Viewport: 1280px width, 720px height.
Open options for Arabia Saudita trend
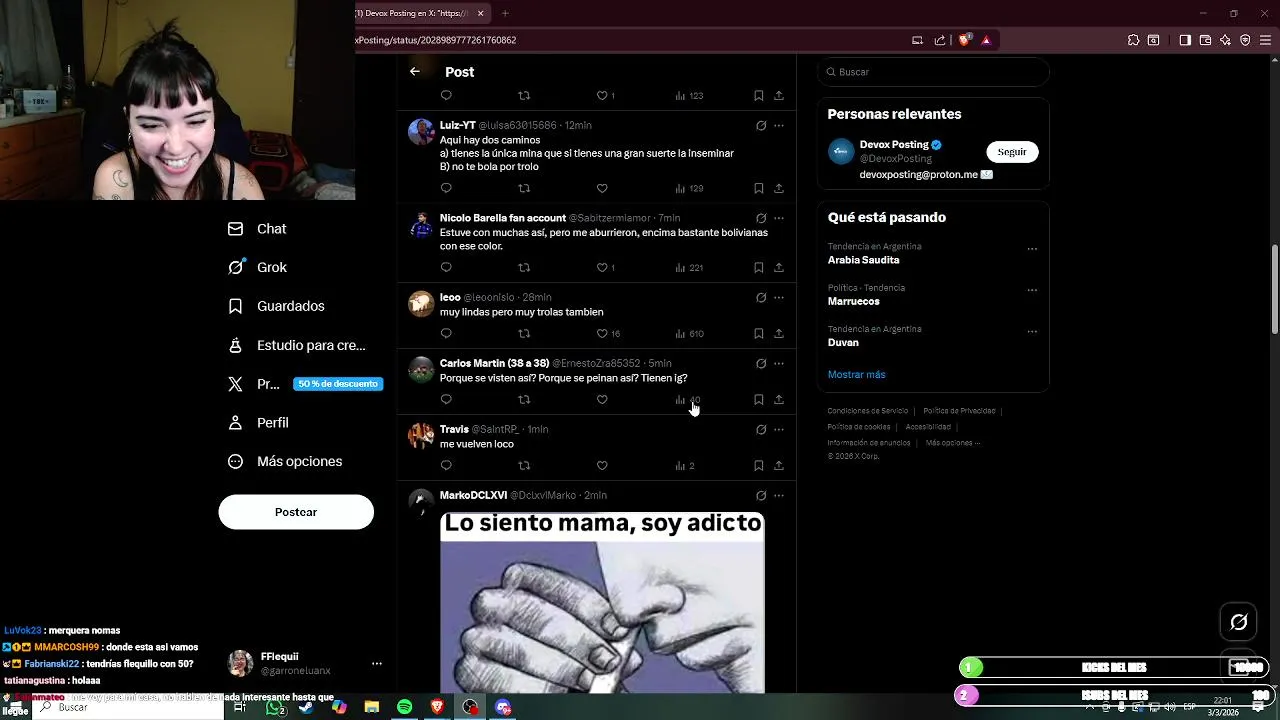[x=1032, y=249]
